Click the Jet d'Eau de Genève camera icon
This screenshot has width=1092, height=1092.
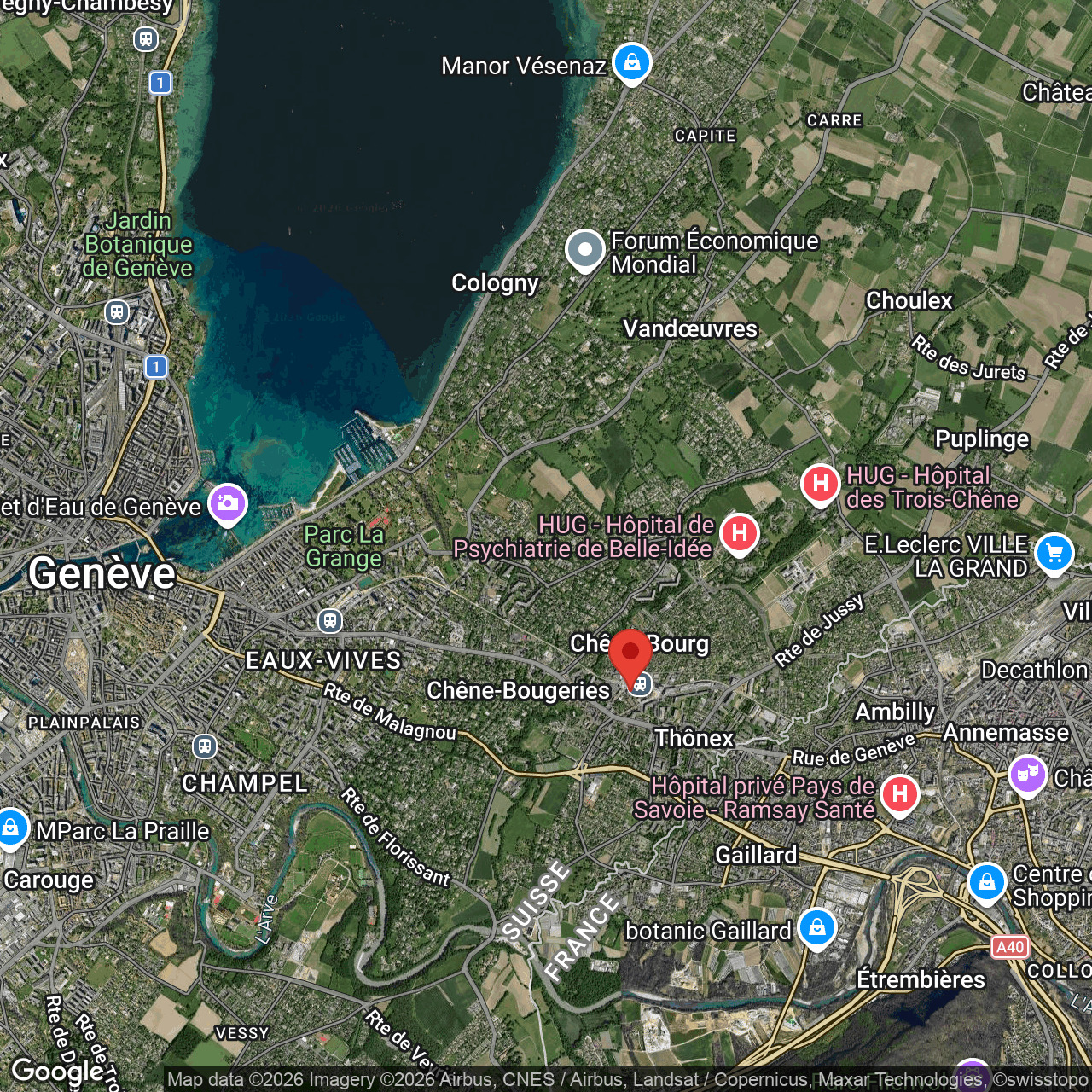coord(228,504)
